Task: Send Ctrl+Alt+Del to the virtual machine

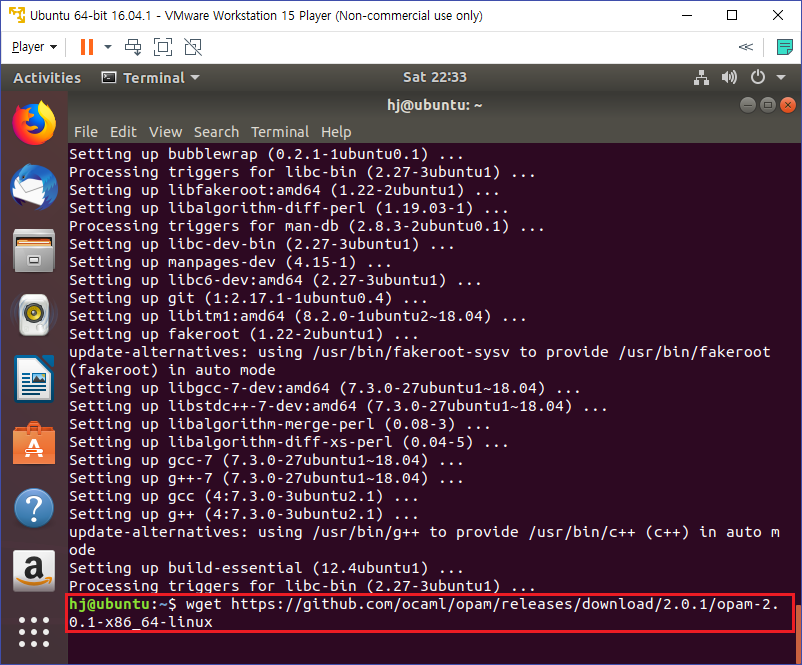Action: click(x=133, y=47)
